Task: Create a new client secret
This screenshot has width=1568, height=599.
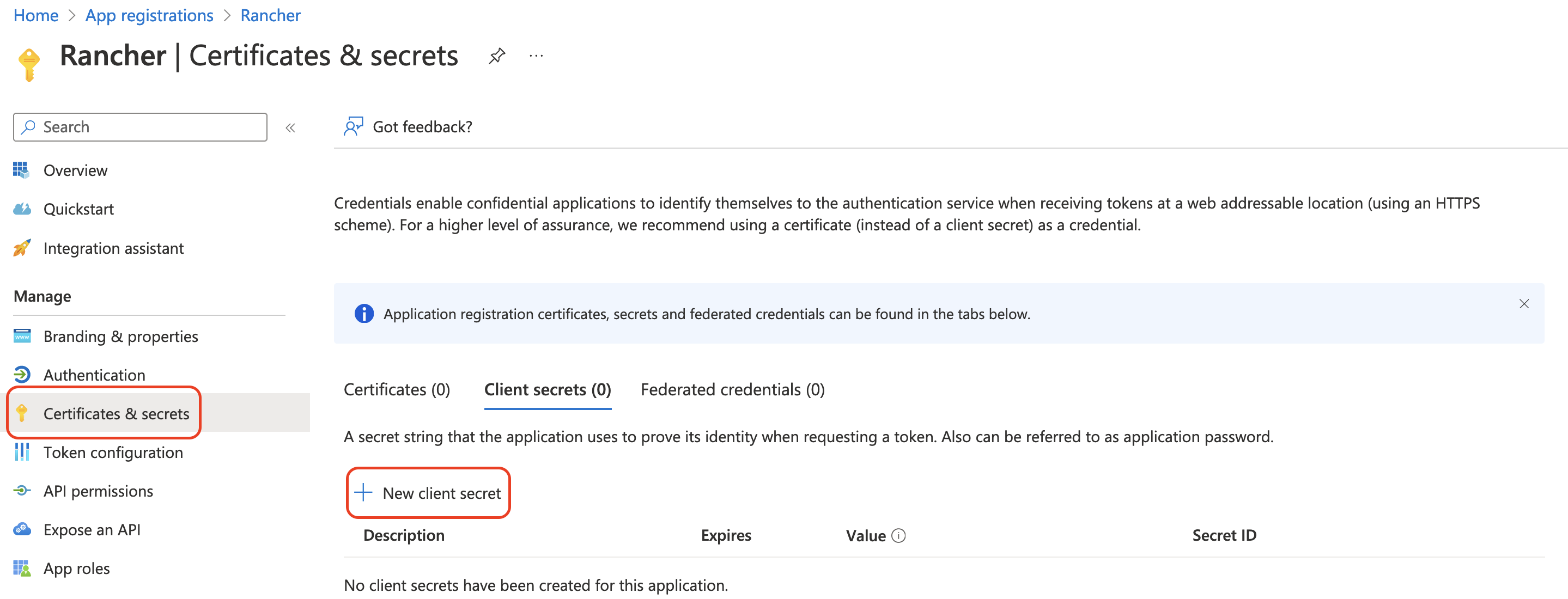Action: [x=429, y=493]
